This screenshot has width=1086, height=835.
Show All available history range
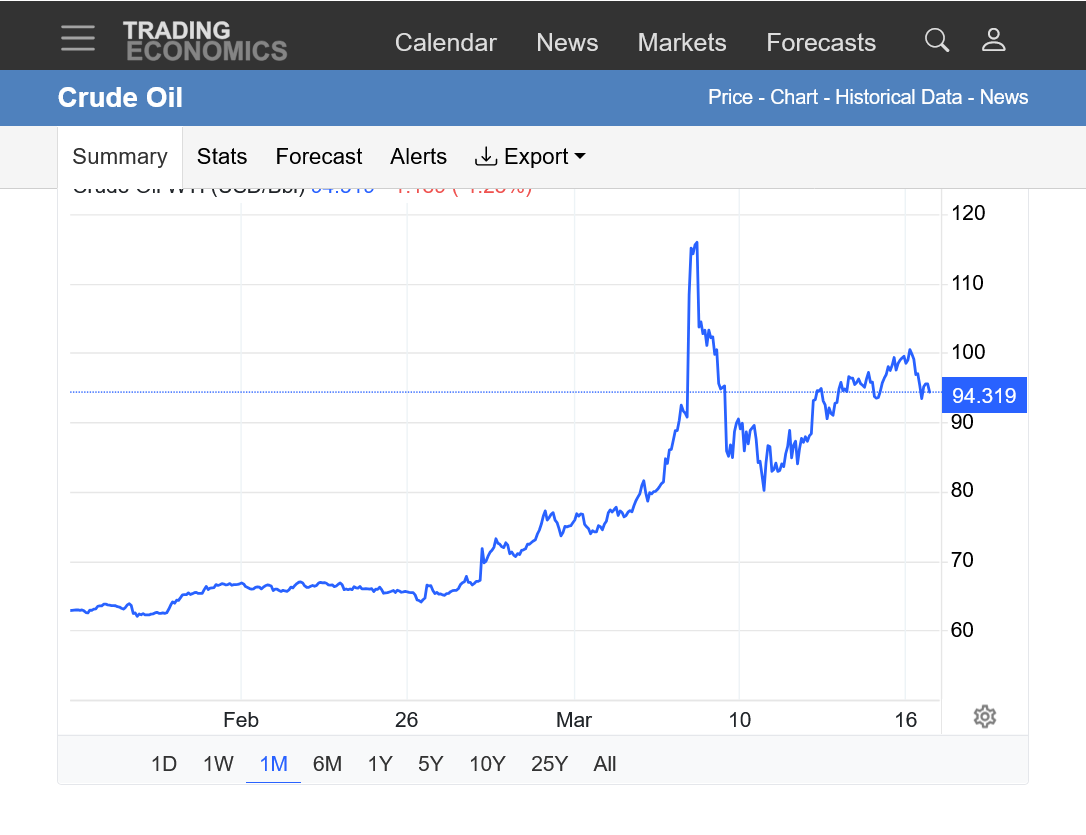[x=604, y=764]
